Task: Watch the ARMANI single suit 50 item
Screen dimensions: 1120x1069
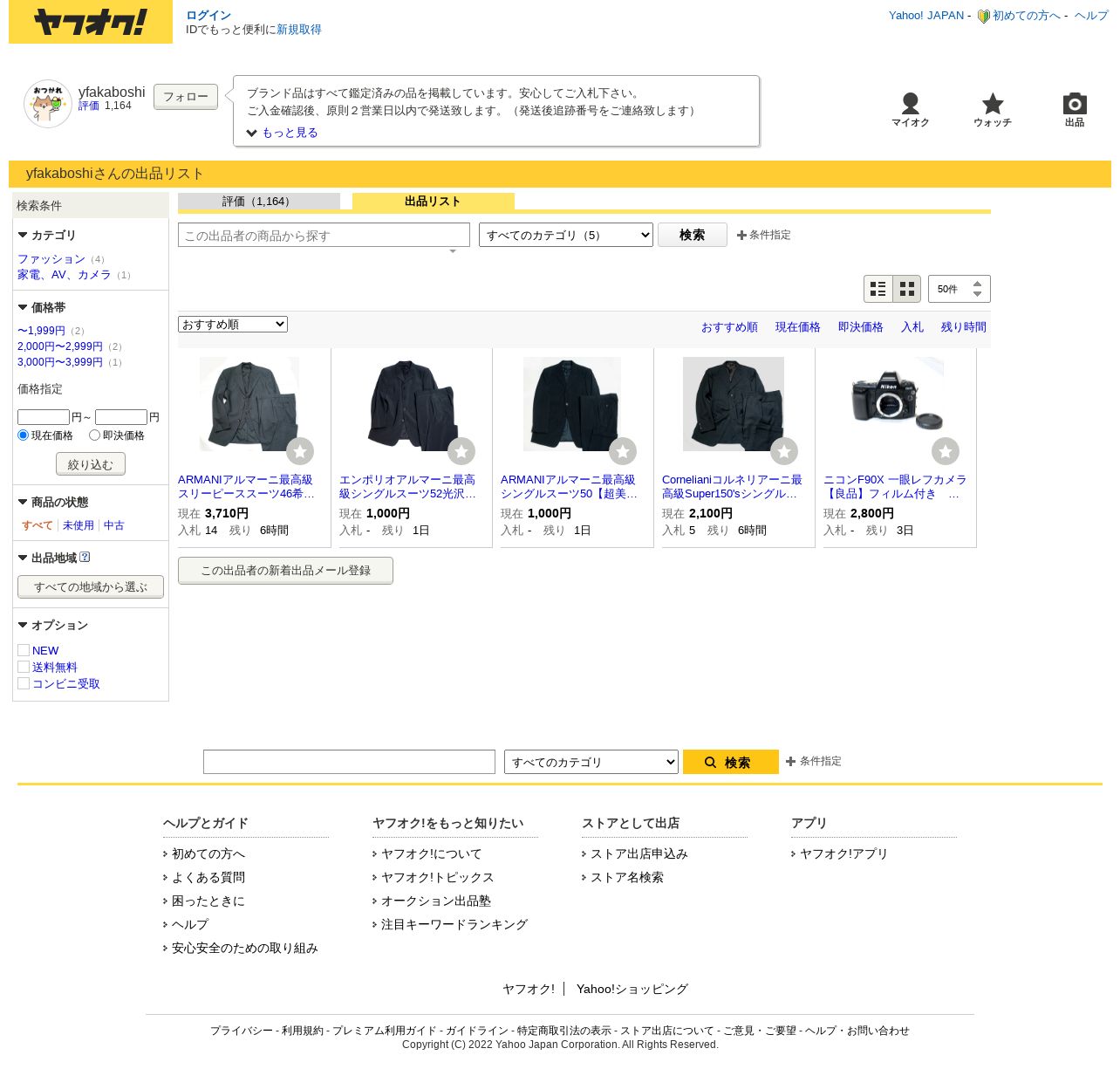Action: (x=623, y=451)
